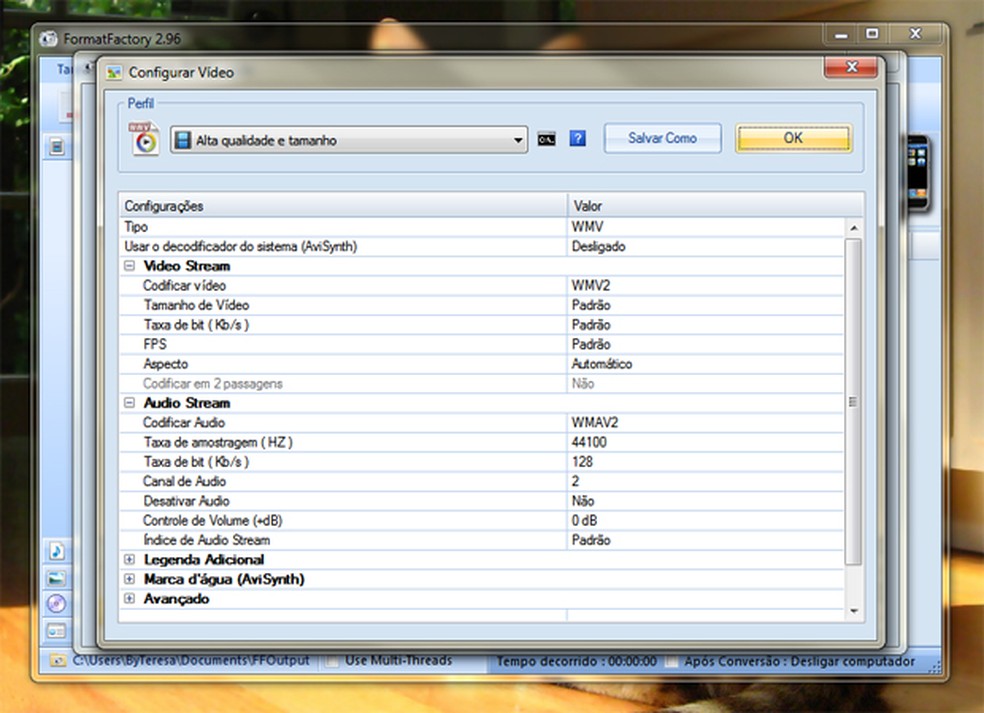
Task: Select the Tamanho de Vídeo row
Action: [481, 304]
